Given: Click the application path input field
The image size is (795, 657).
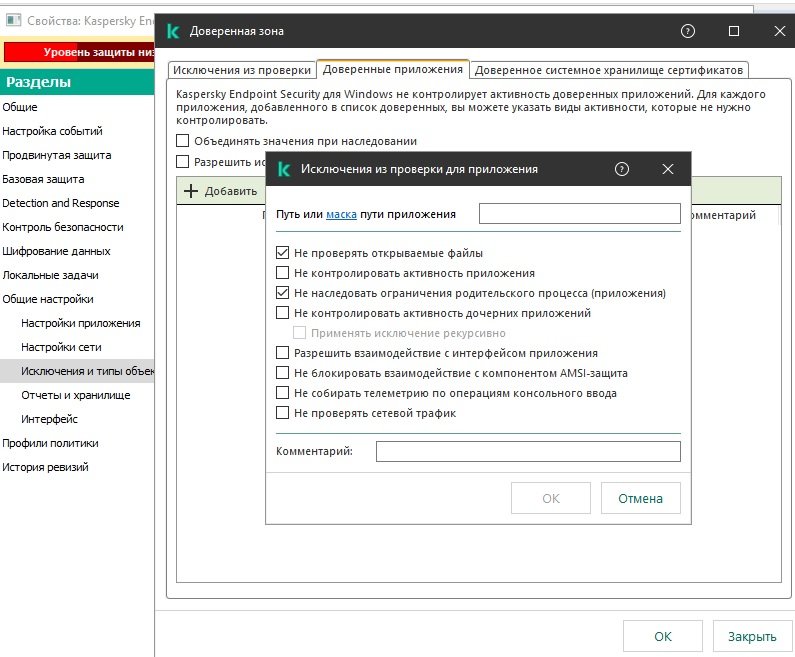Looking at the screenshot, I should coord(579,214).
